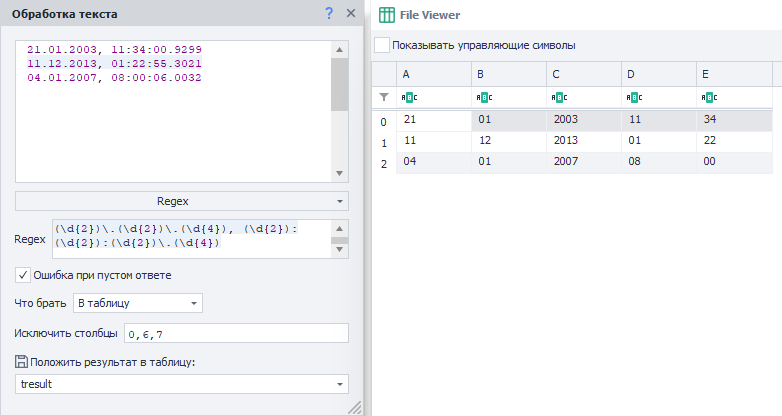Screen dimensions: 782x416
Task: Open the Regex action type dropdown
Action: pyautogui.click(x=182, y=200)
